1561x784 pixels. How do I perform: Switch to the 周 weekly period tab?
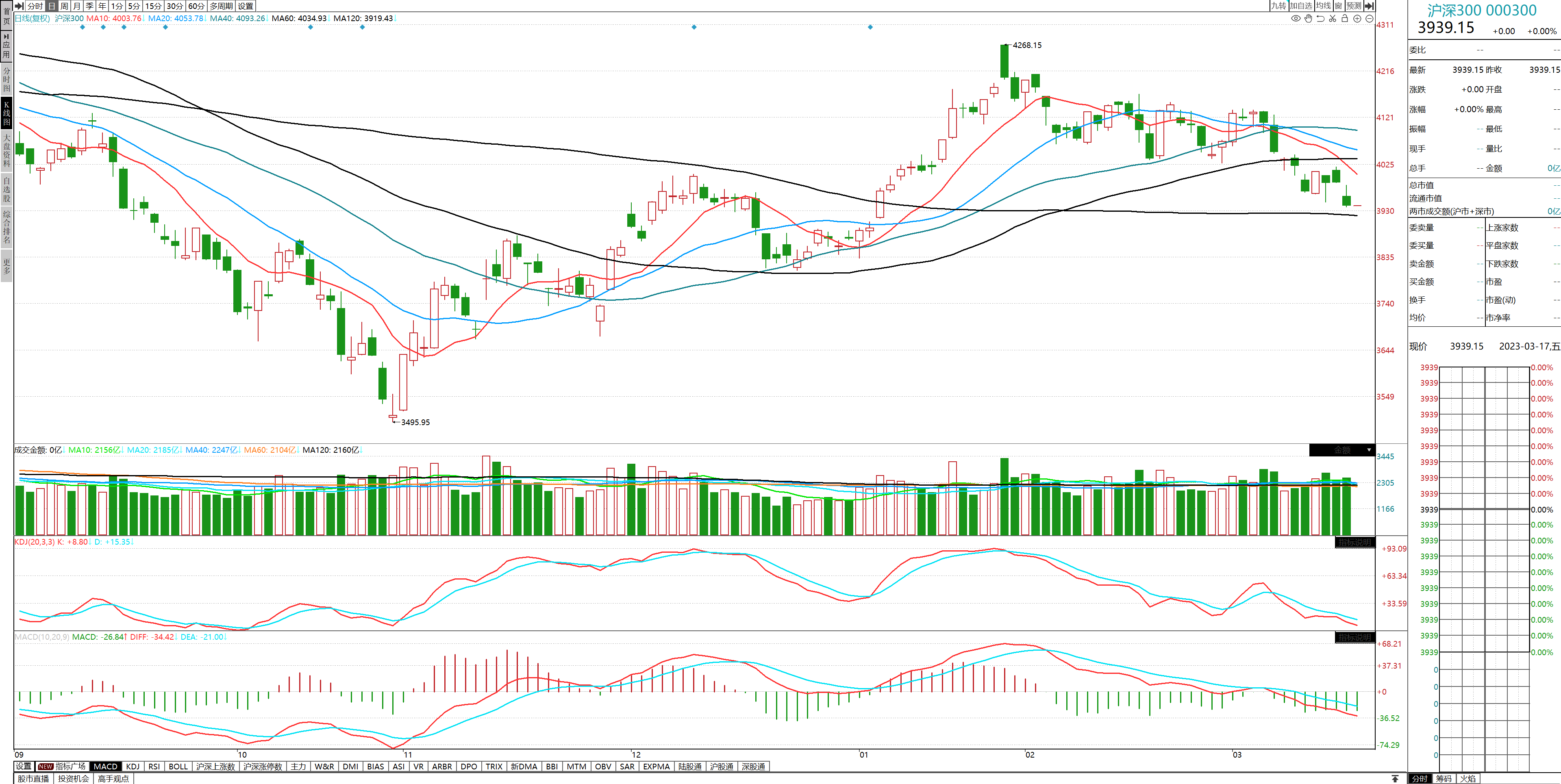[x=64, y=6]
